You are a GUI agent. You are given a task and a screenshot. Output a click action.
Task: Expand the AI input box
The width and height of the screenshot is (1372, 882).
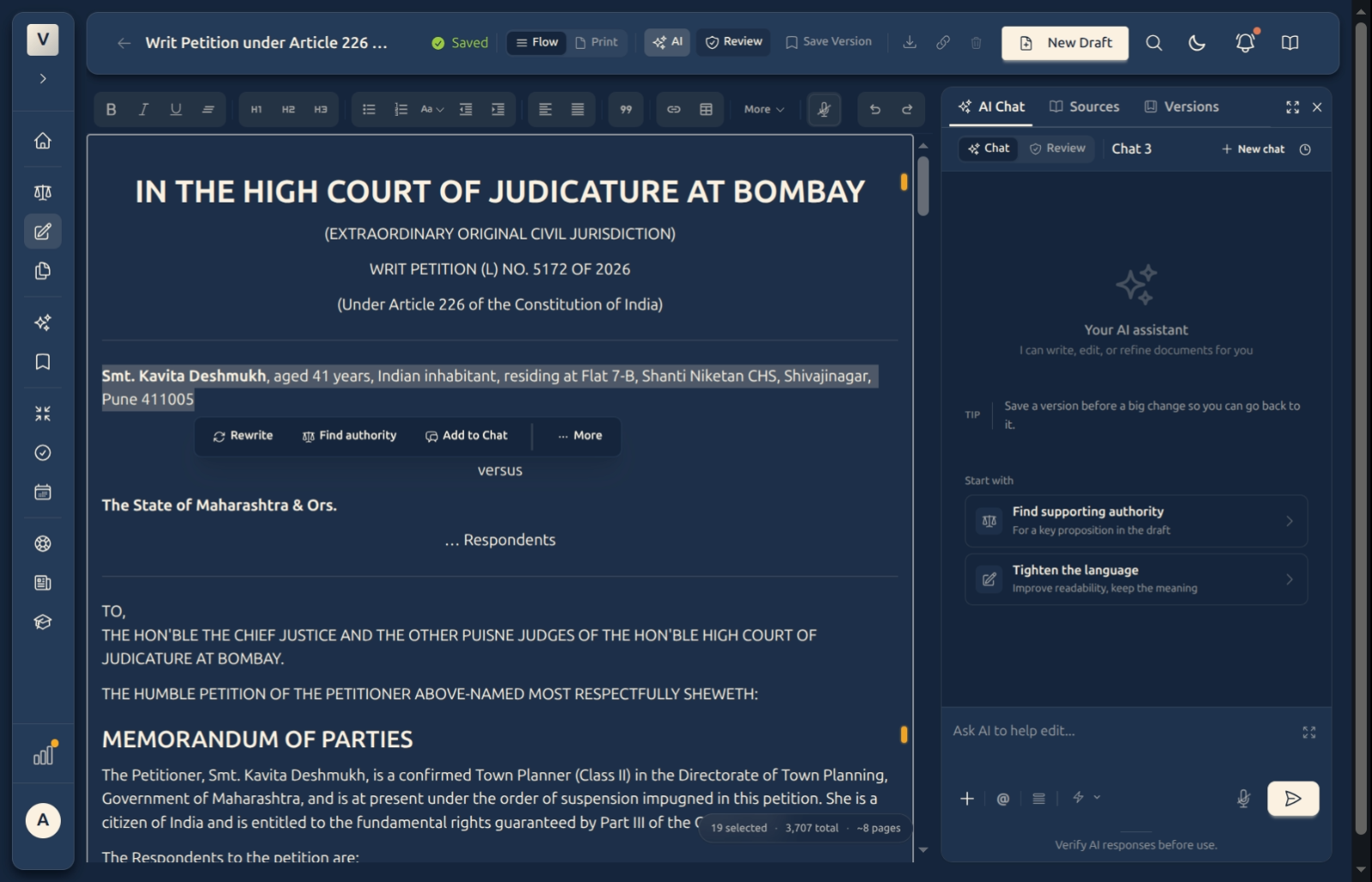[x=1309, y=732]
